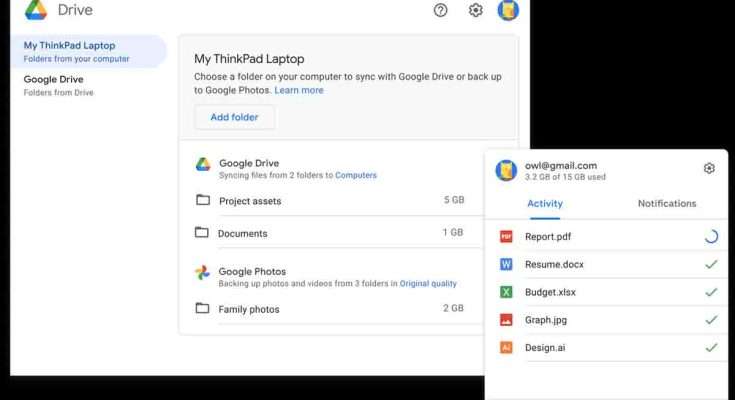The width and height of the screenshot is (735, 400).
Task: Click the My ThinkPad Laptop panel heading
Action: [249, 59]
